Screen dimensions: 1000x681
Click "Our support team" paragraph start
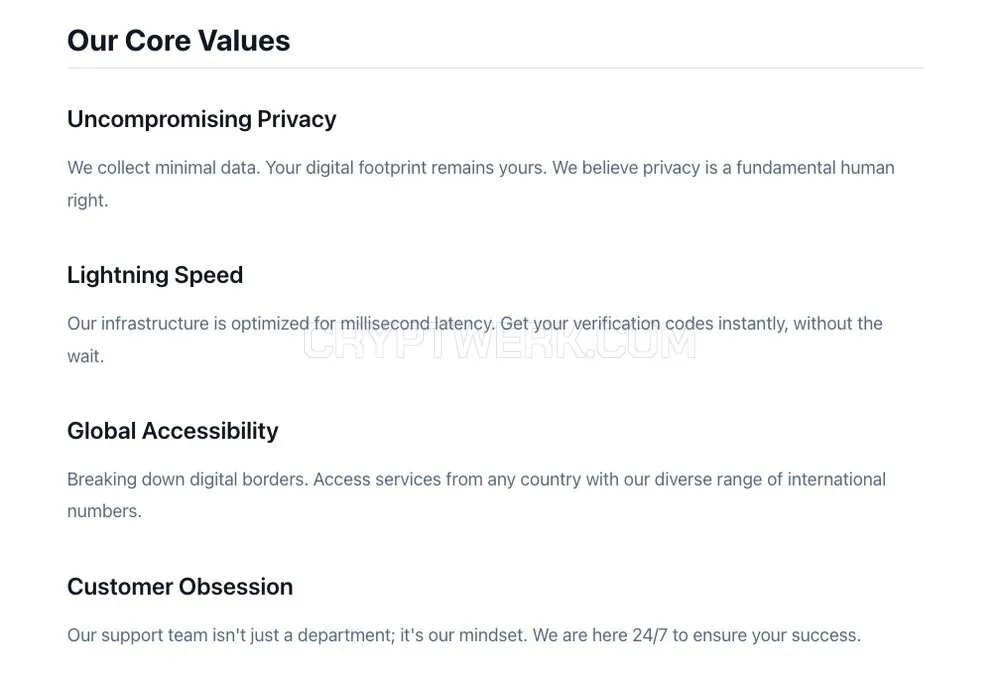pos(138,636)
